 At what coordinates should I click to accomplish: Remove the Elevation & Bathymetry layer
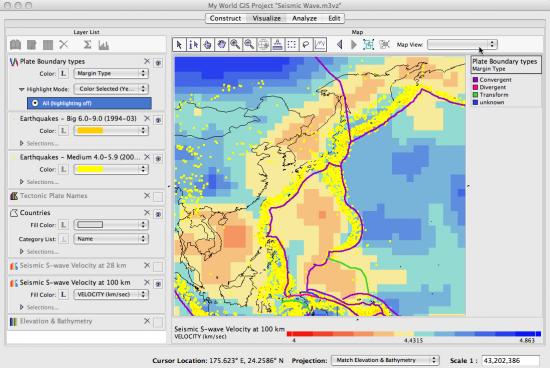[x=147, y=321]
